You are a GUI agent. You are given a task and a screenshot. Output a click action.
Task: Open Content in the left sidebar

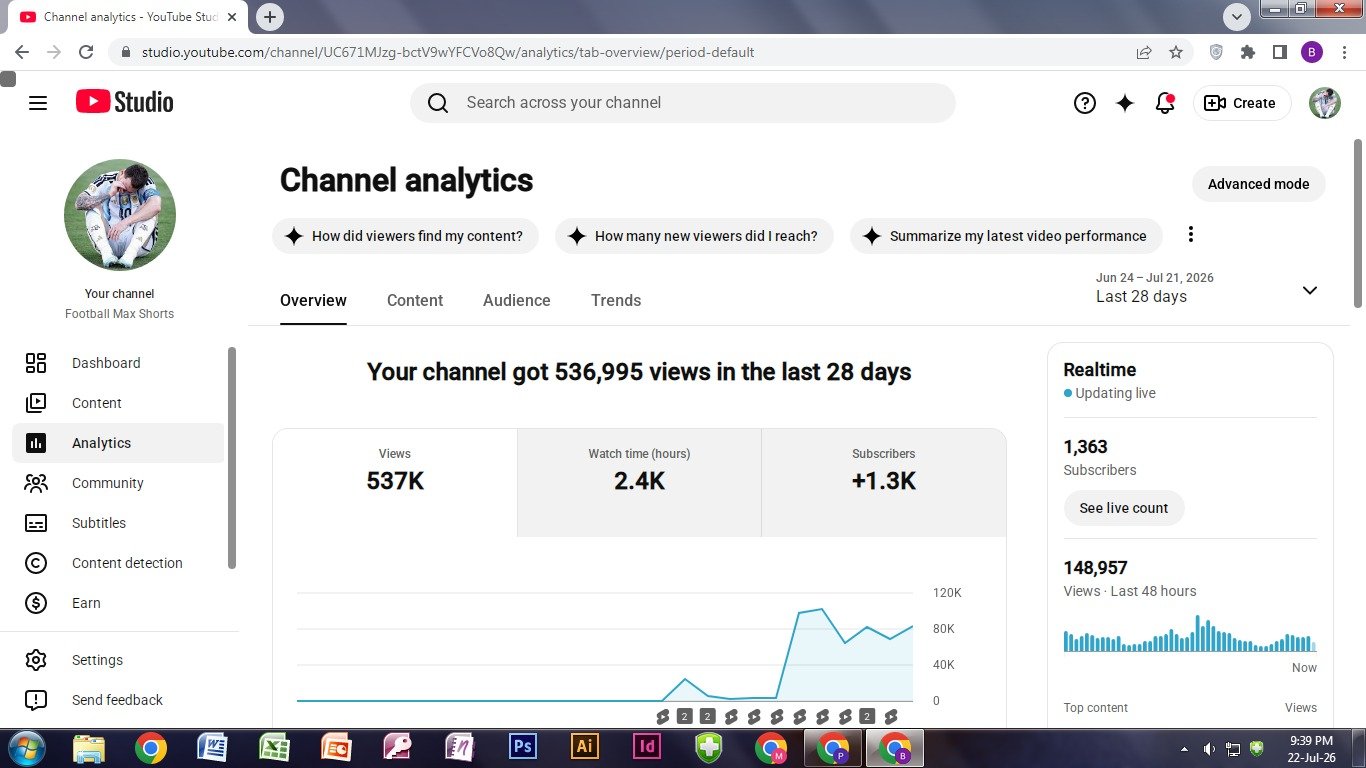pyautogui.click(x=118, y=403)
